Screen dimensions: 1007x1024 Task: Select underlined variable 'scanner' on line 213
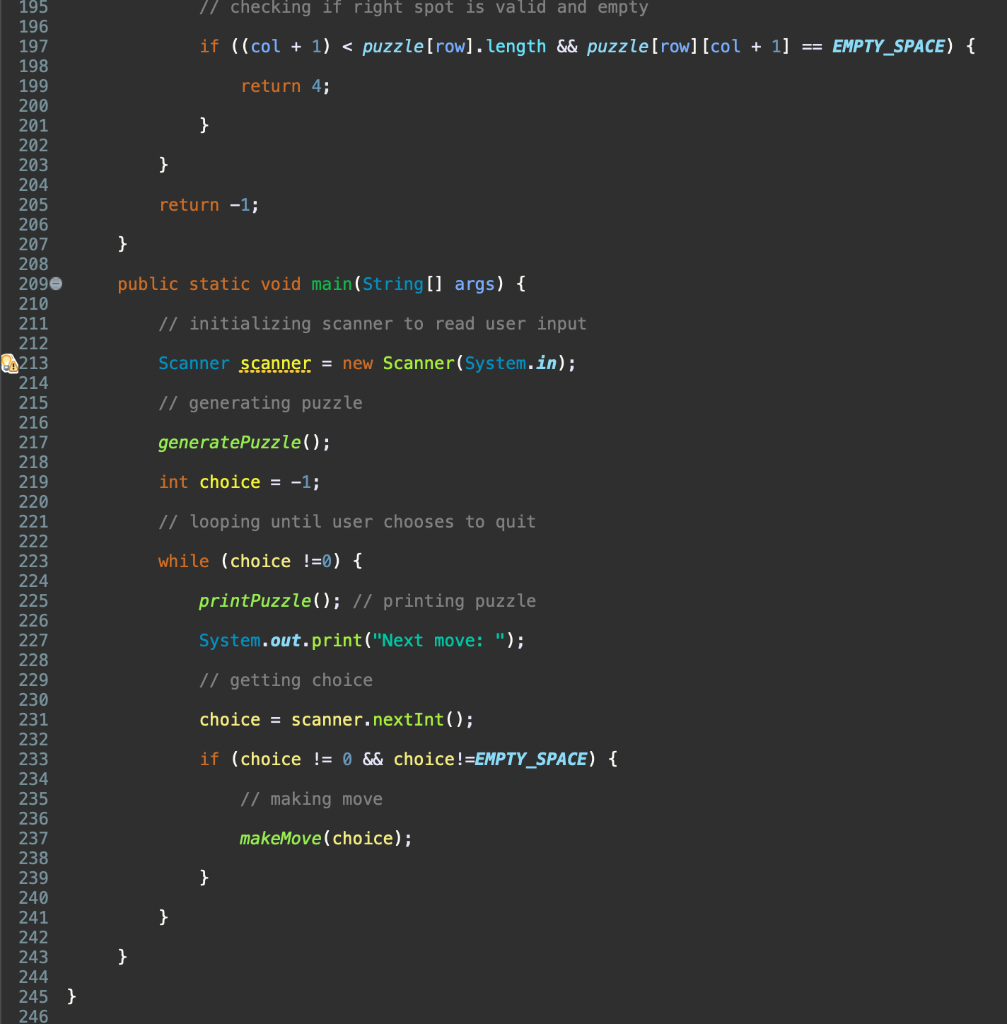(x=276, y=363)
